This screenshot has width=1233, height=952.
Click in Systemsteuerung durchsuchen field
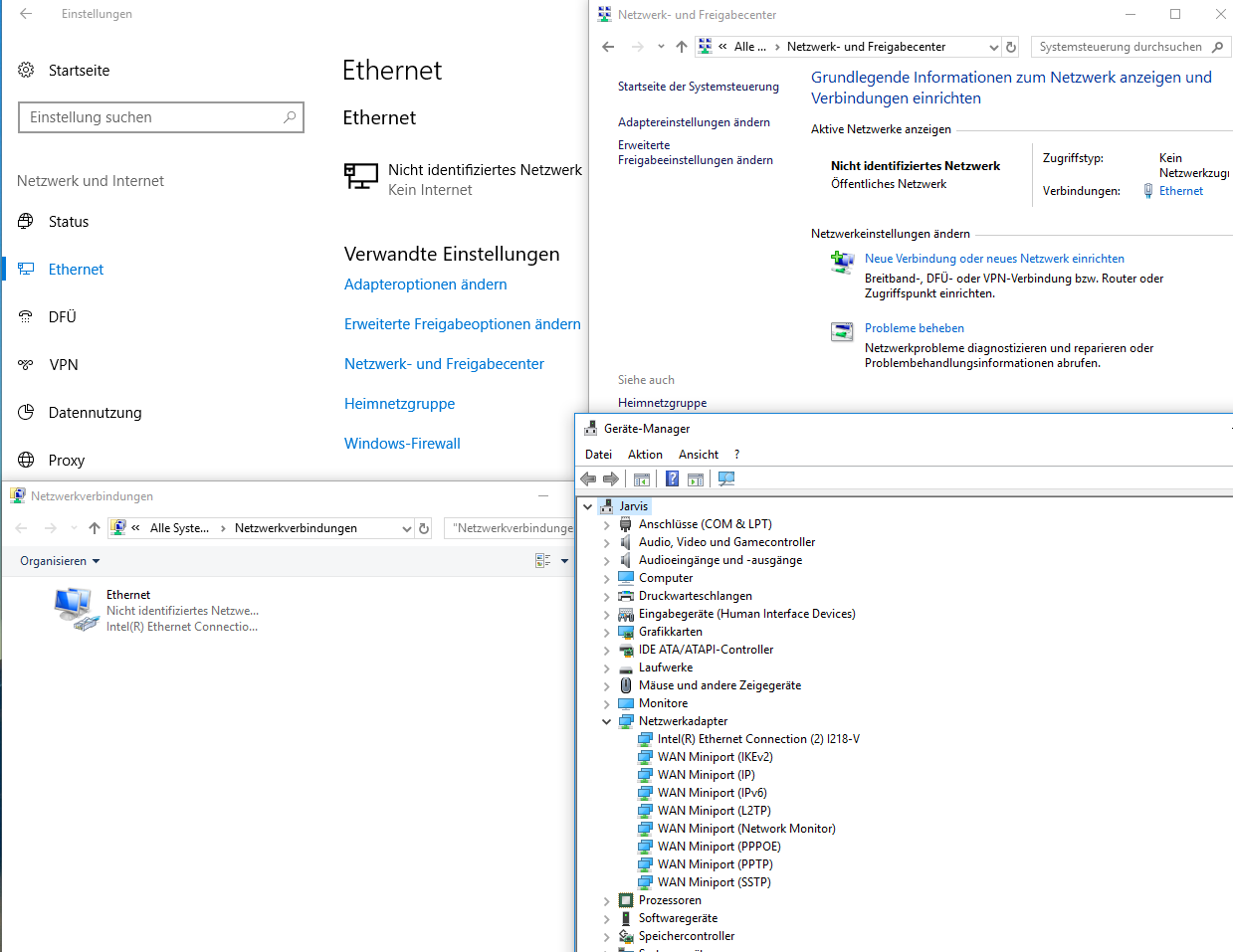coord(1131,47)
